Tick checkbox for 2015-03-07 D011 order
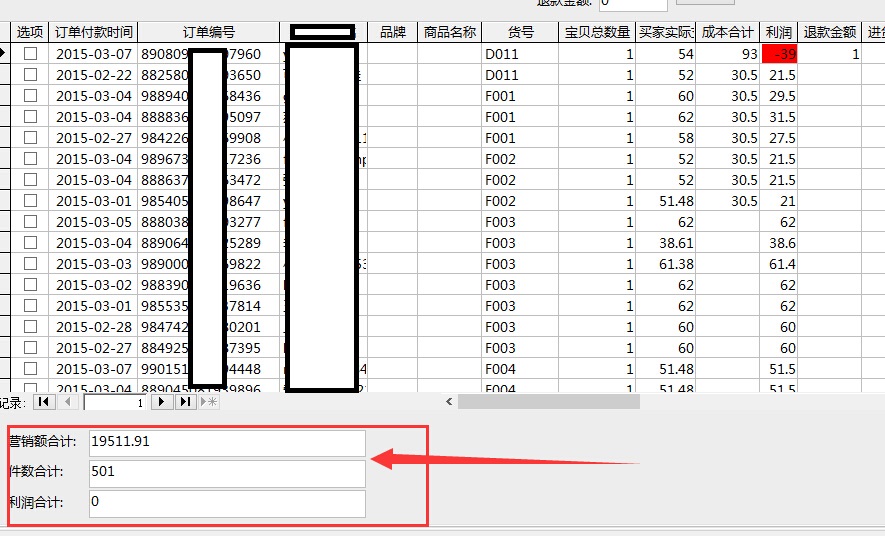Screen dimensions: 885x536 (30, 54)
